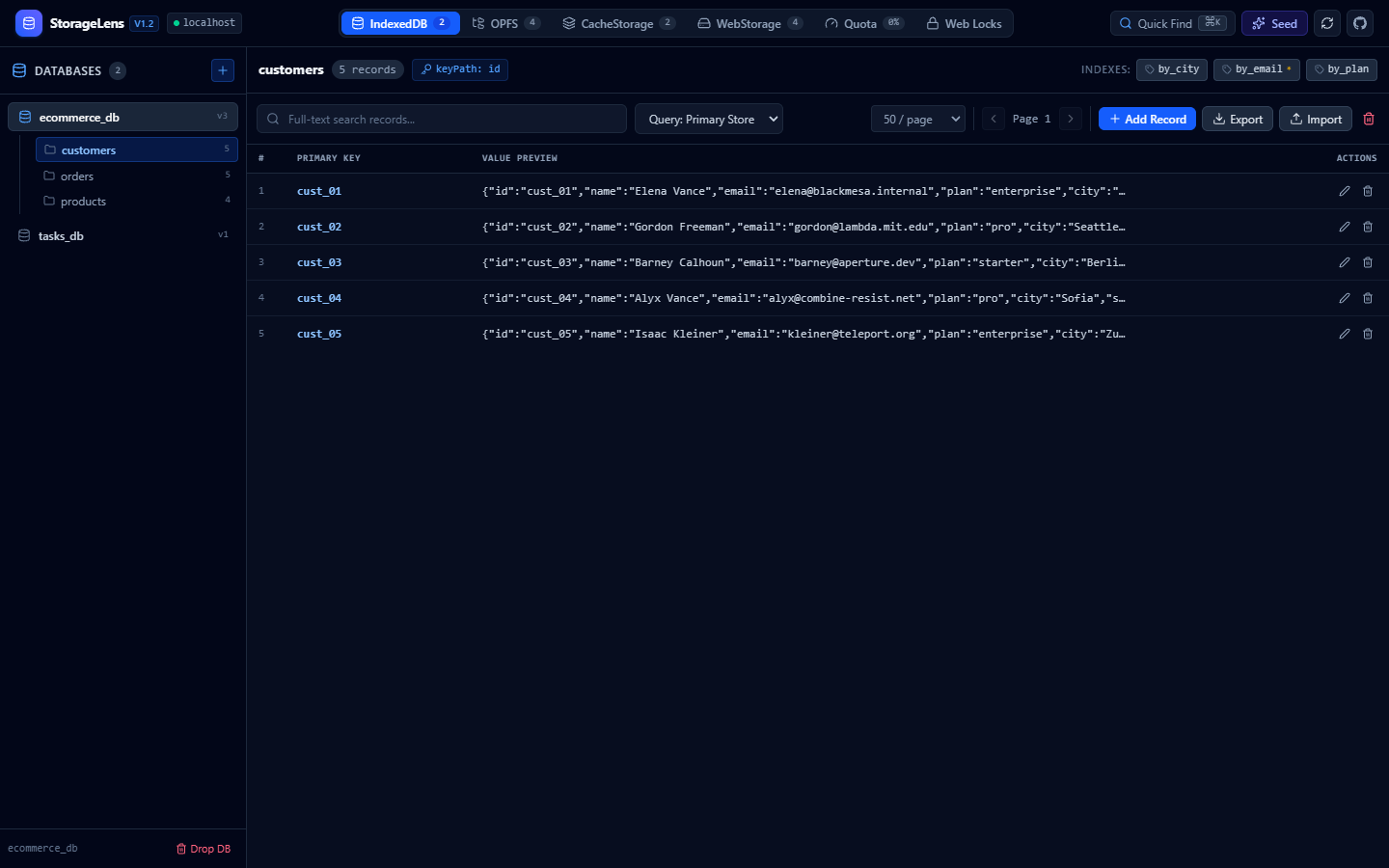This screenshot has height=868, width=1389.
Task: Switch to the Web Locks tab
Action: tap(964, 23)
